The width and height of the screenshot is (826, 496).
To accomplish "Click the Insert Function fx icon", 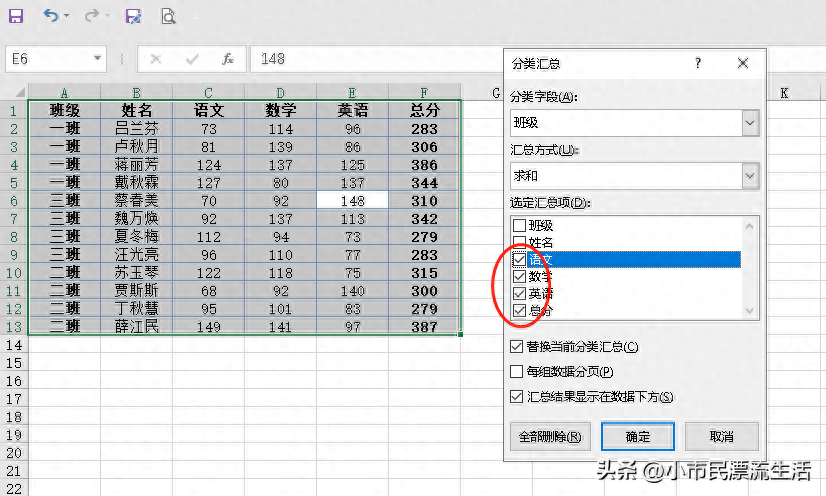I will (228, 59).
